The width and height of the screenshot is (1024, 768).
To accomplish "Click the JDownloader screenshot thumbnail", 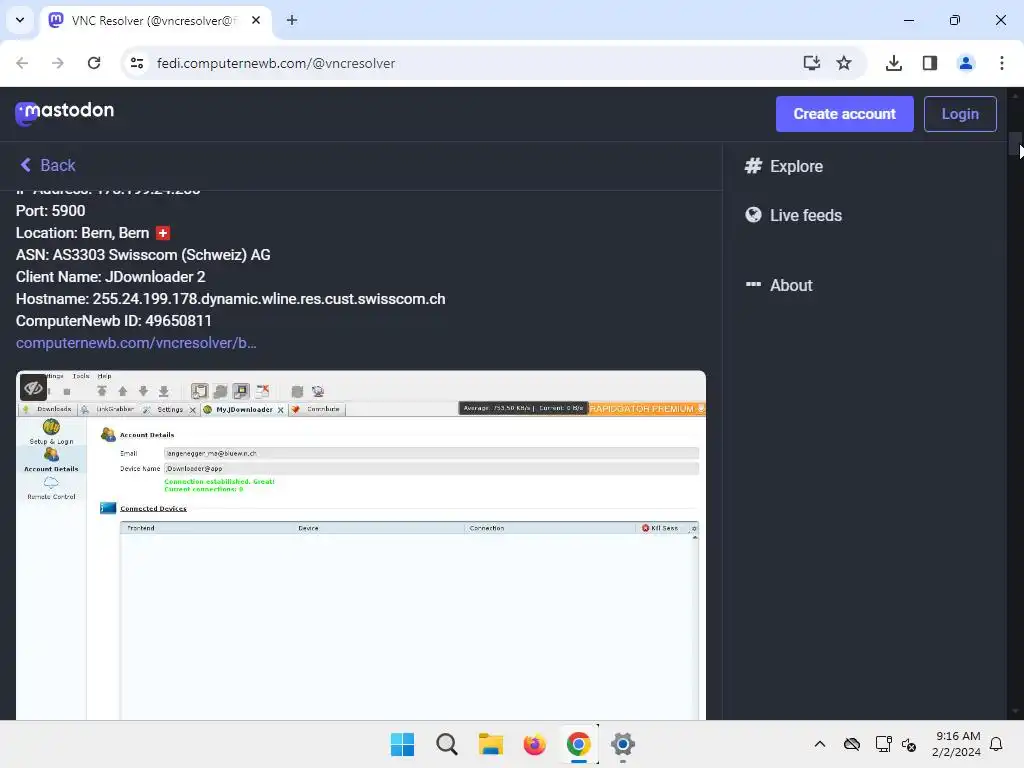I will [360, 545].
